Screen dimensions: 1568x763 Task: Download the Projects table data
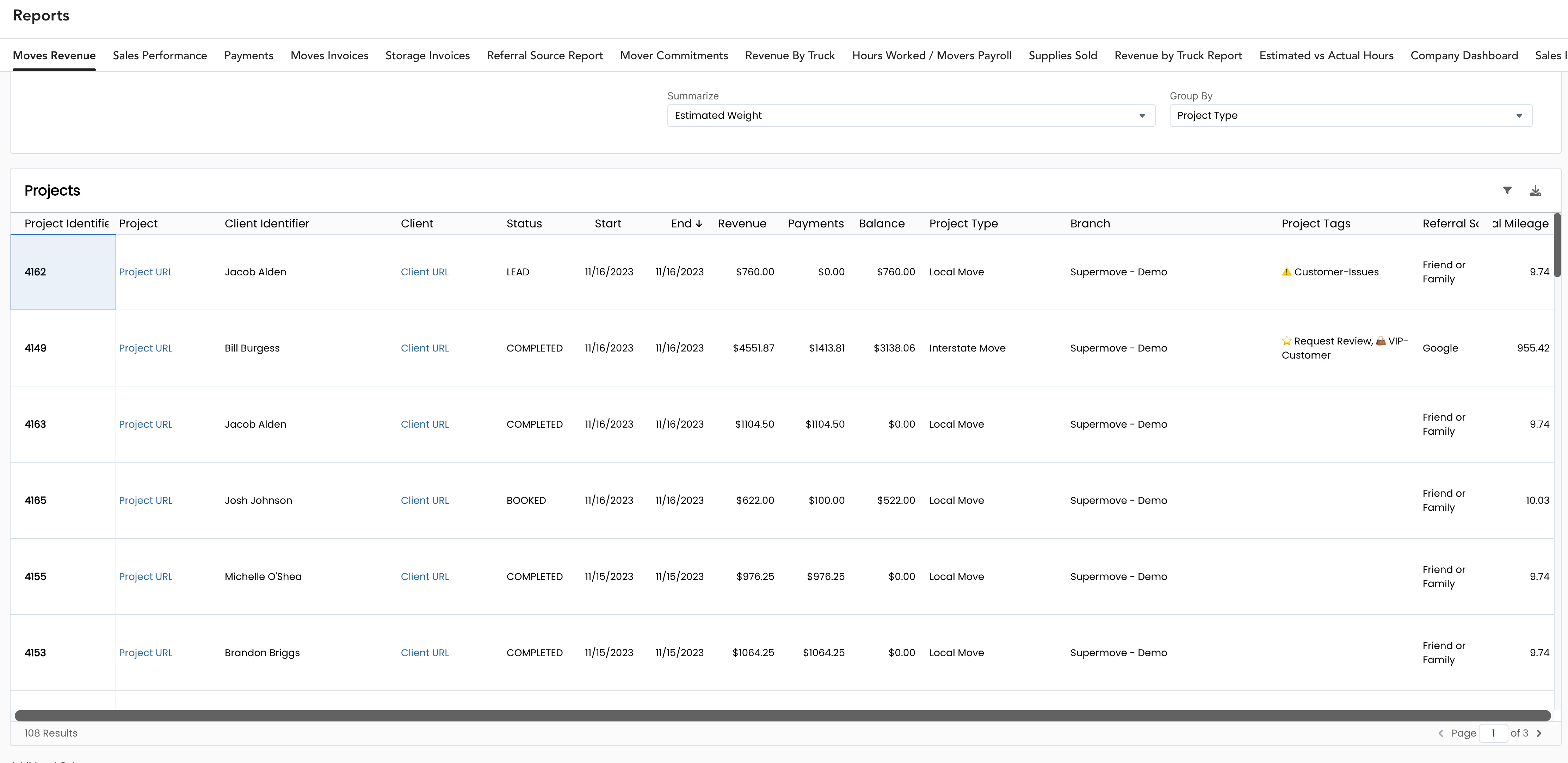1535,191
